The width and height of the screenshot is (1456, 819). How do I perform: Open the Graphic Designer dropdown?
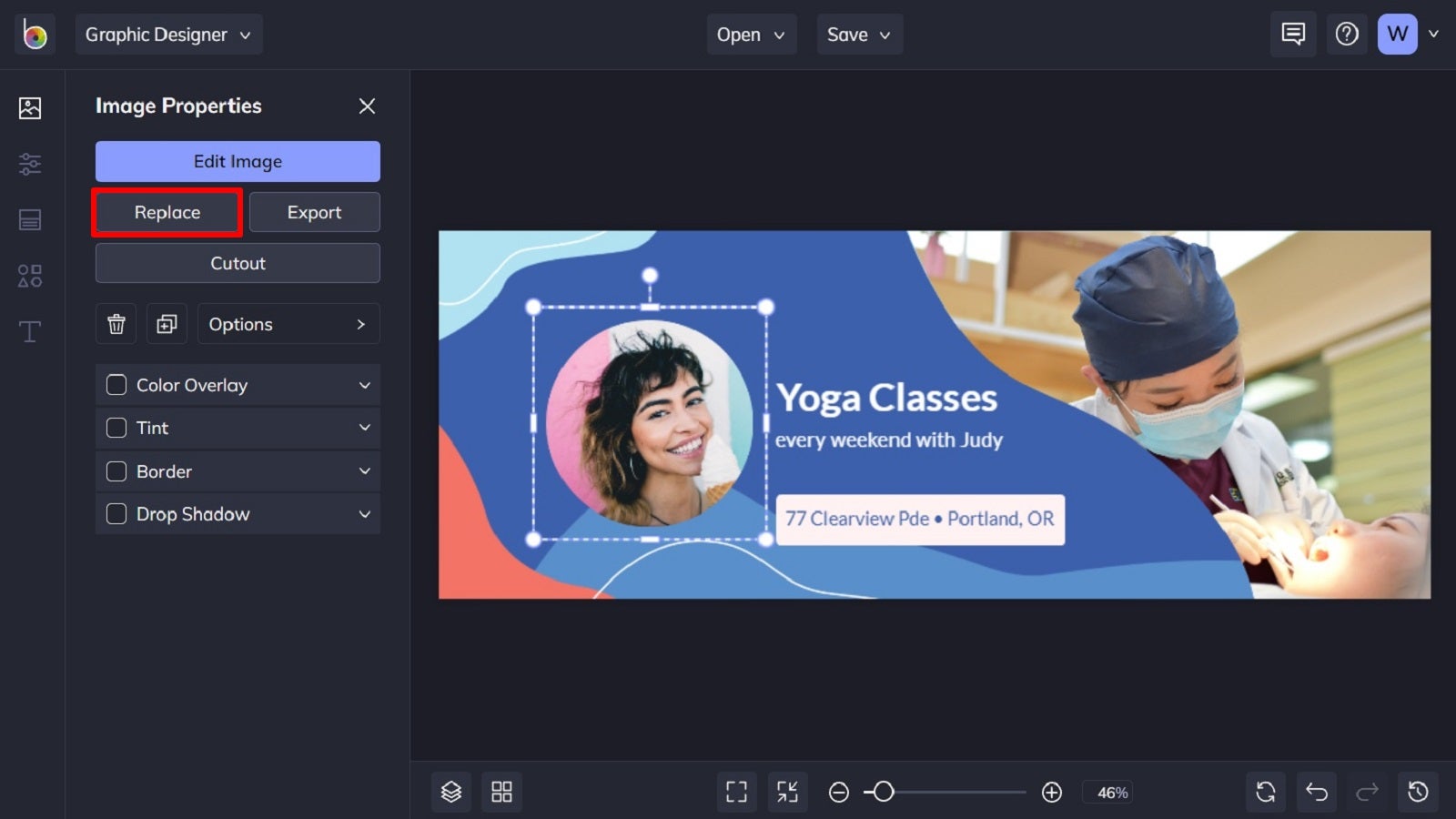coord(168,34)
